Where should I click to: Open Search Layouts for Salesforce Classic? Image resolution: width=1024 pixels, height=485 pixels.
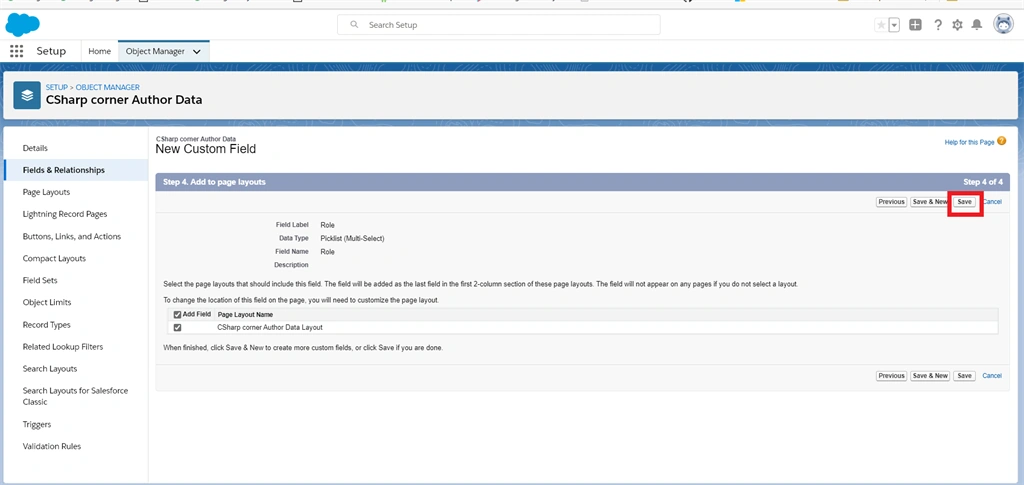click(76, 396)
